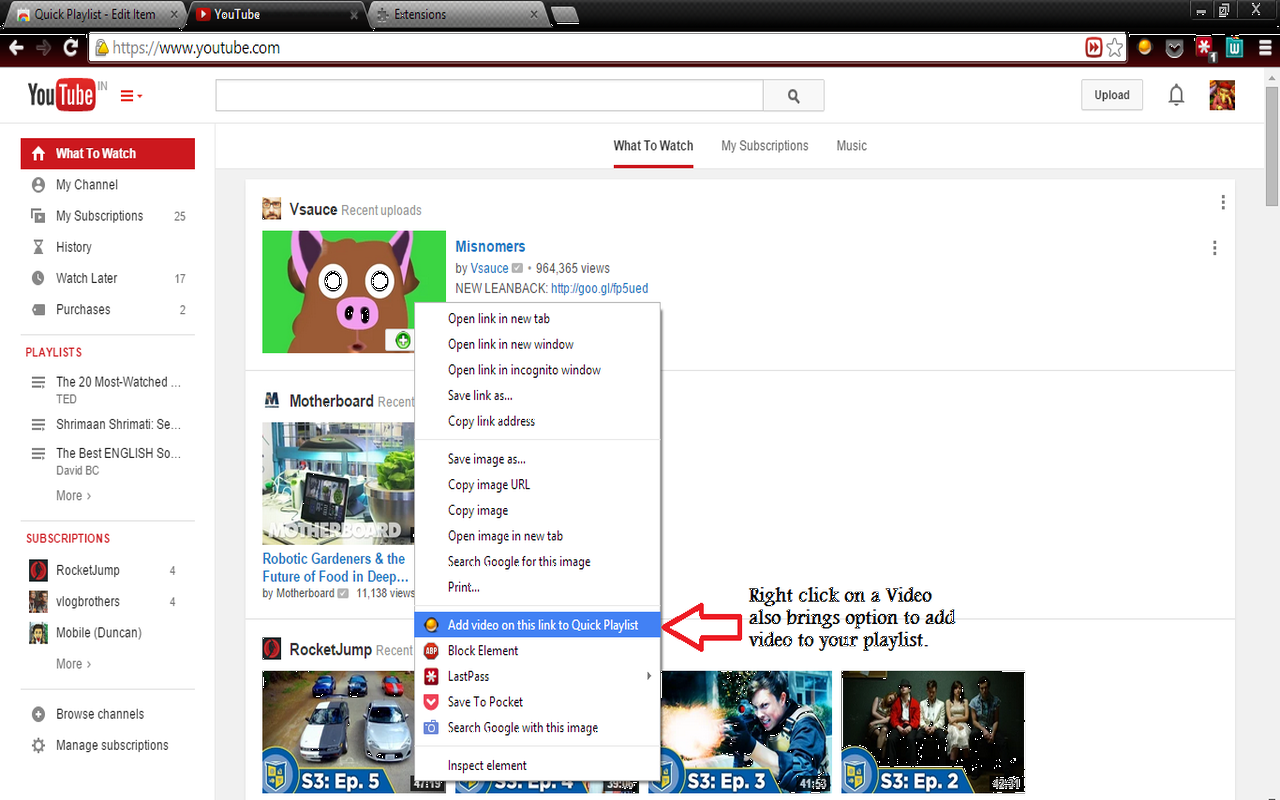The image size is (1280, 800).
Task: Choose Copy link address
Action: 537,421
